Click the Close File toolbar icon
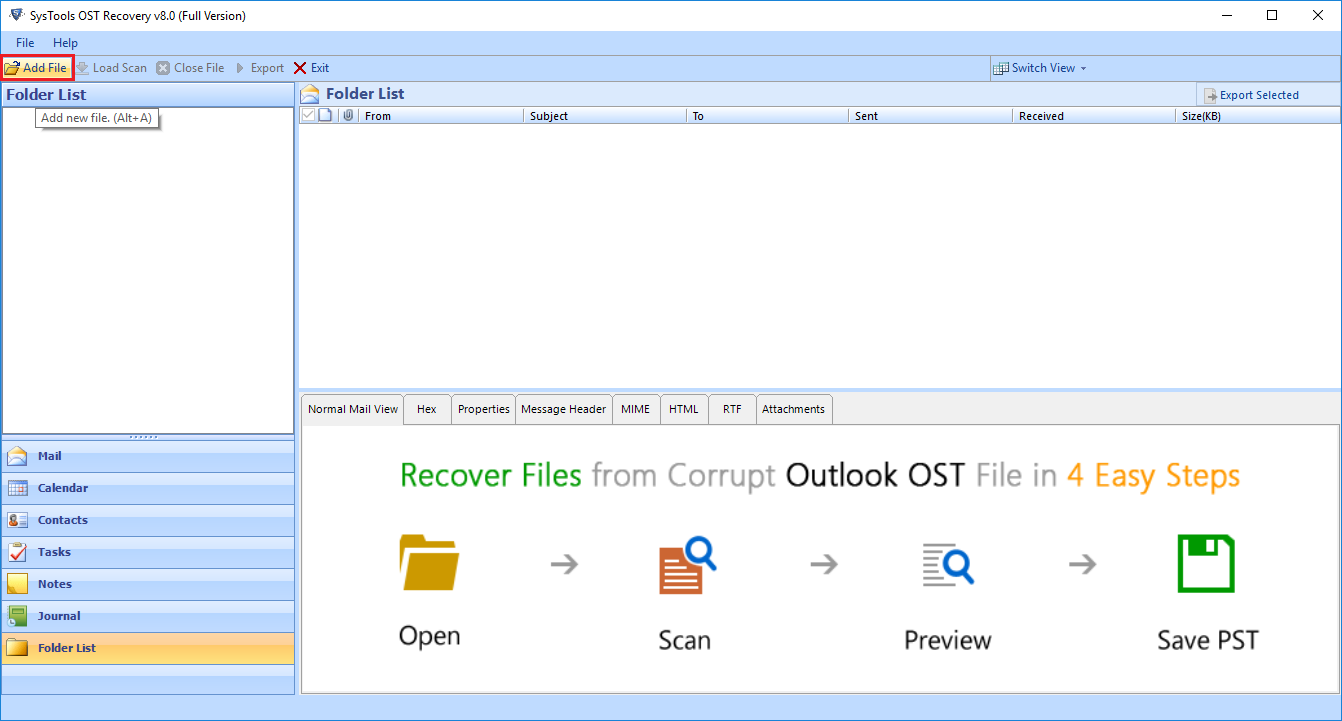The height and width of the screenshot is (721, 1342). [x=163, y=68]
